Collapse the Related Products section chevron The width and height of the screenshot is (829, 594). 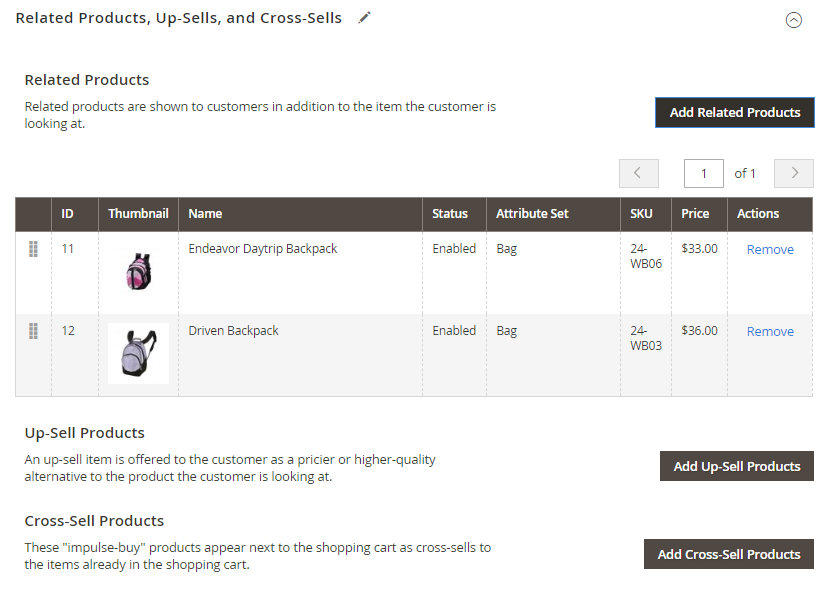coord(794,19)
